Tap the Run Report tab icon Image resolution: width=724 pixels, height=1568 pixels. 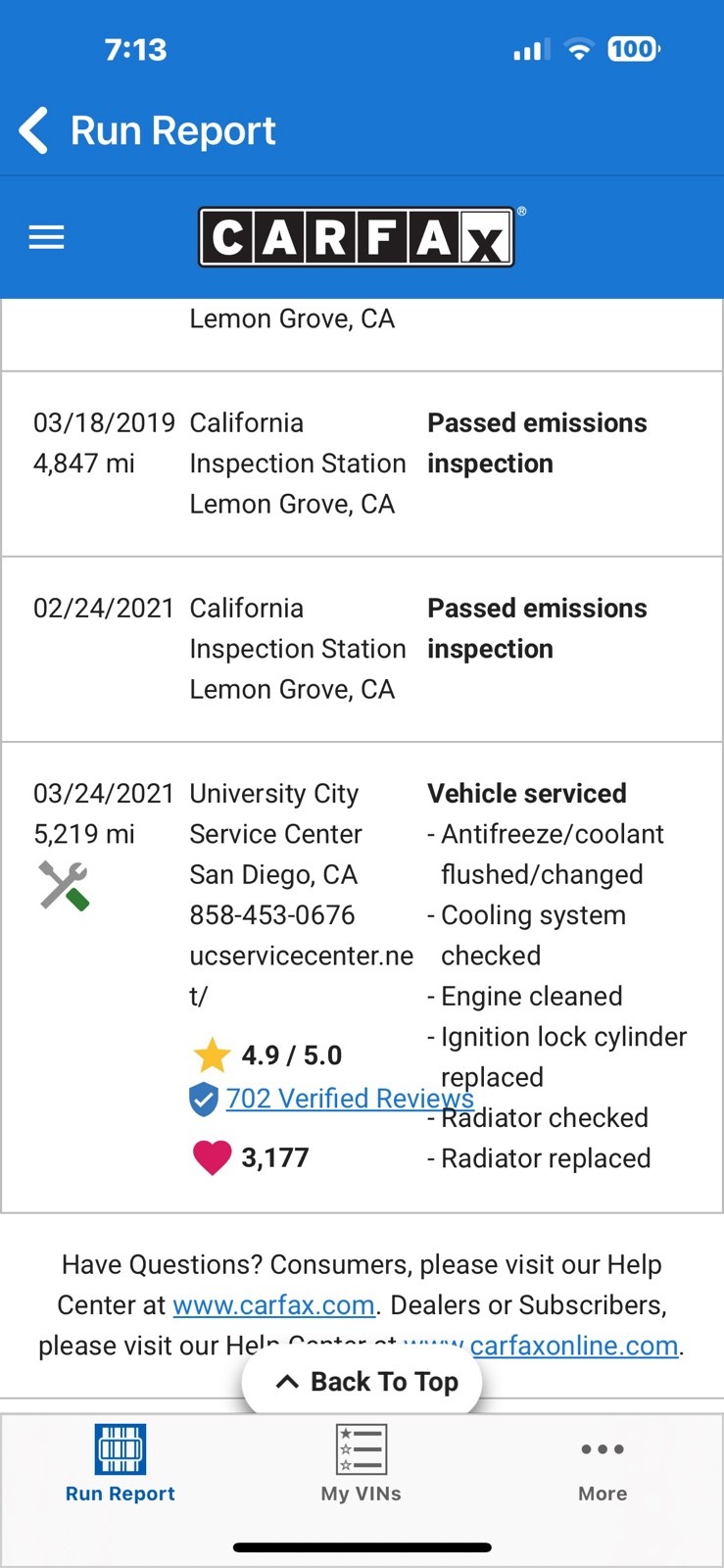tap(121, 1450)
